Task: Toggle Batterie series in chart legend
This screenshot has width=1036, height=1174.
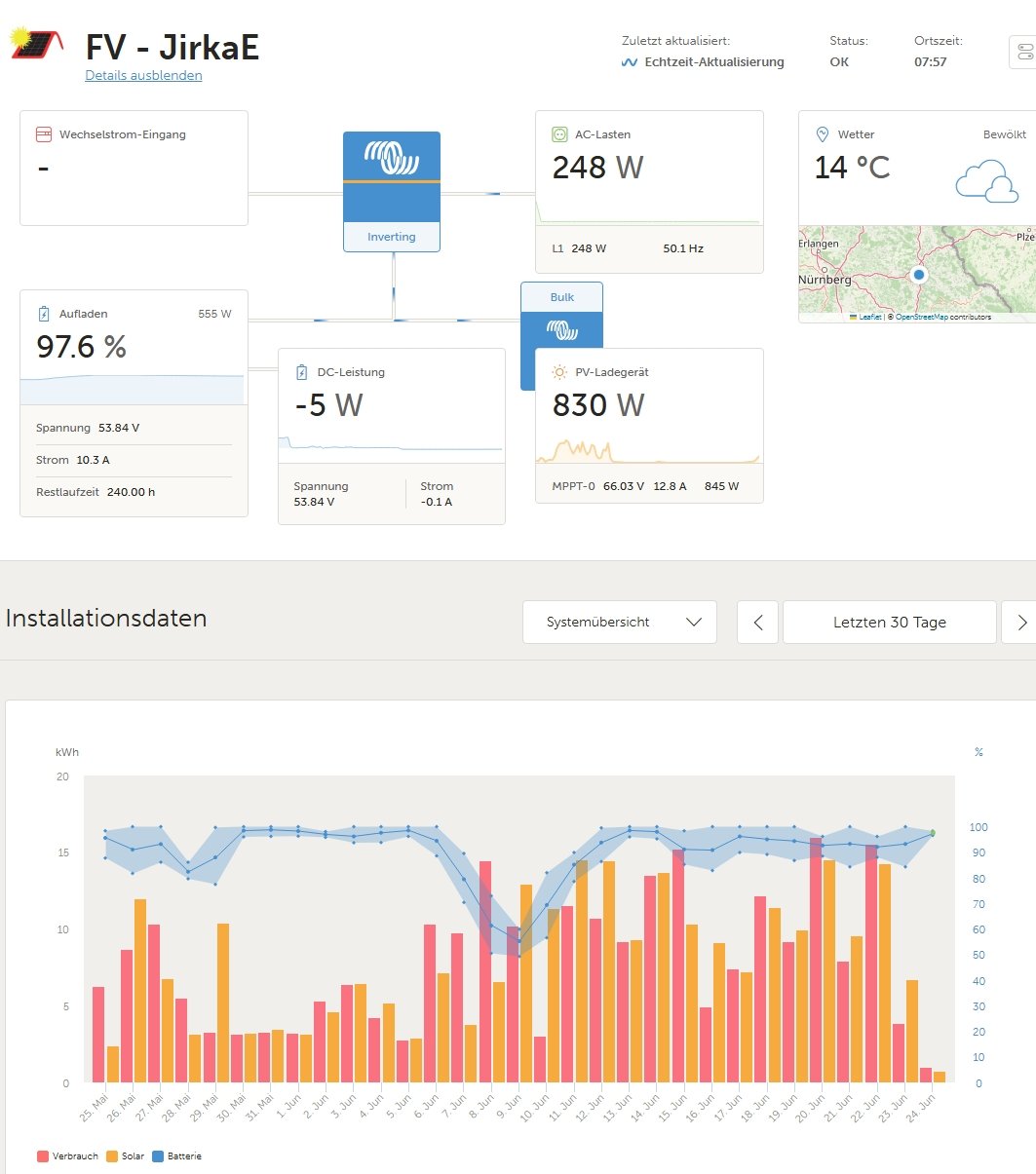Action: [176, 1155]
